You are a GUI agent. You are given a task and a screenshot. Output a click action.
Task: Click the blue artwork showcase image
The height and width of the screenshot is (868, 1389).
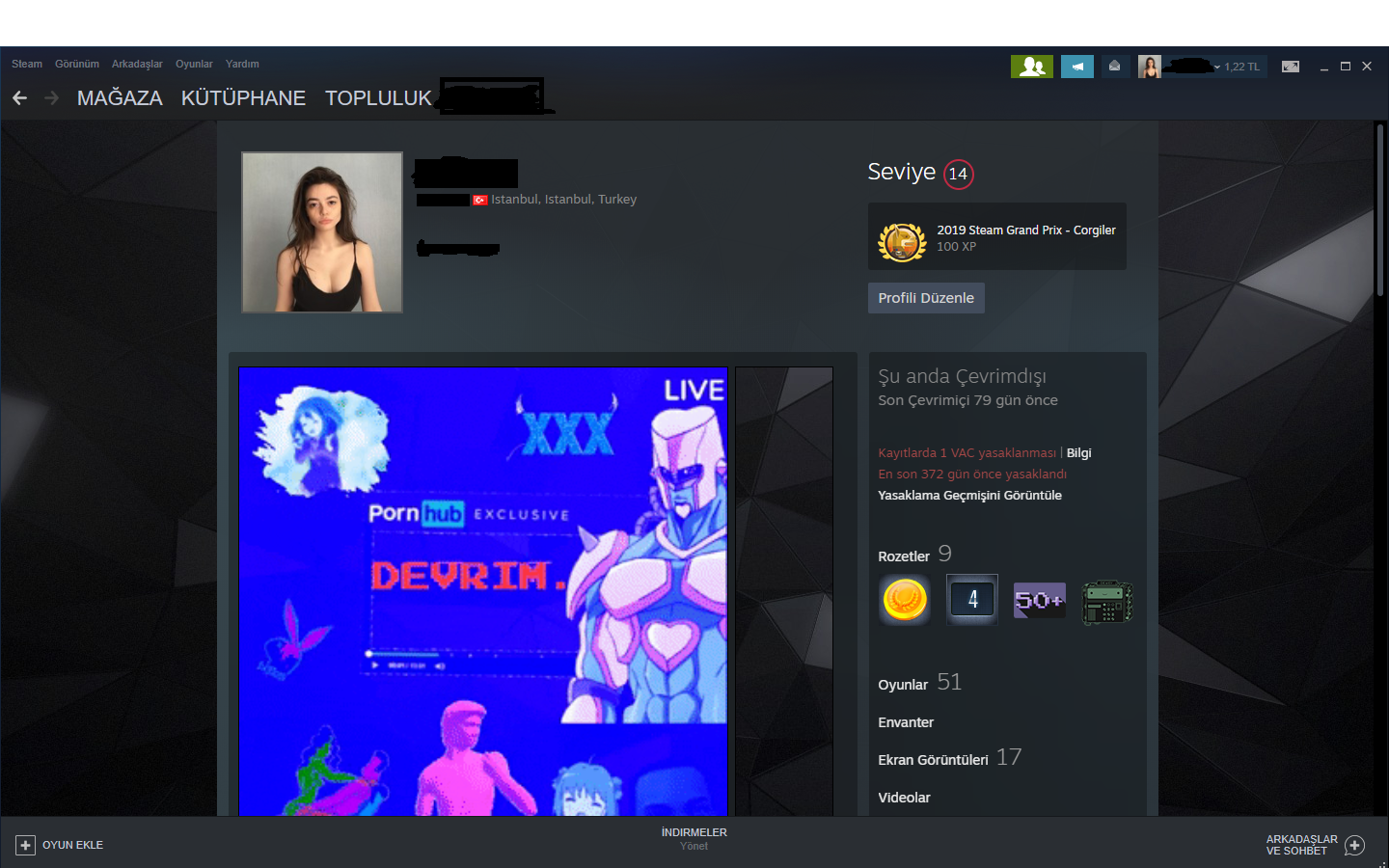point(483,591)
